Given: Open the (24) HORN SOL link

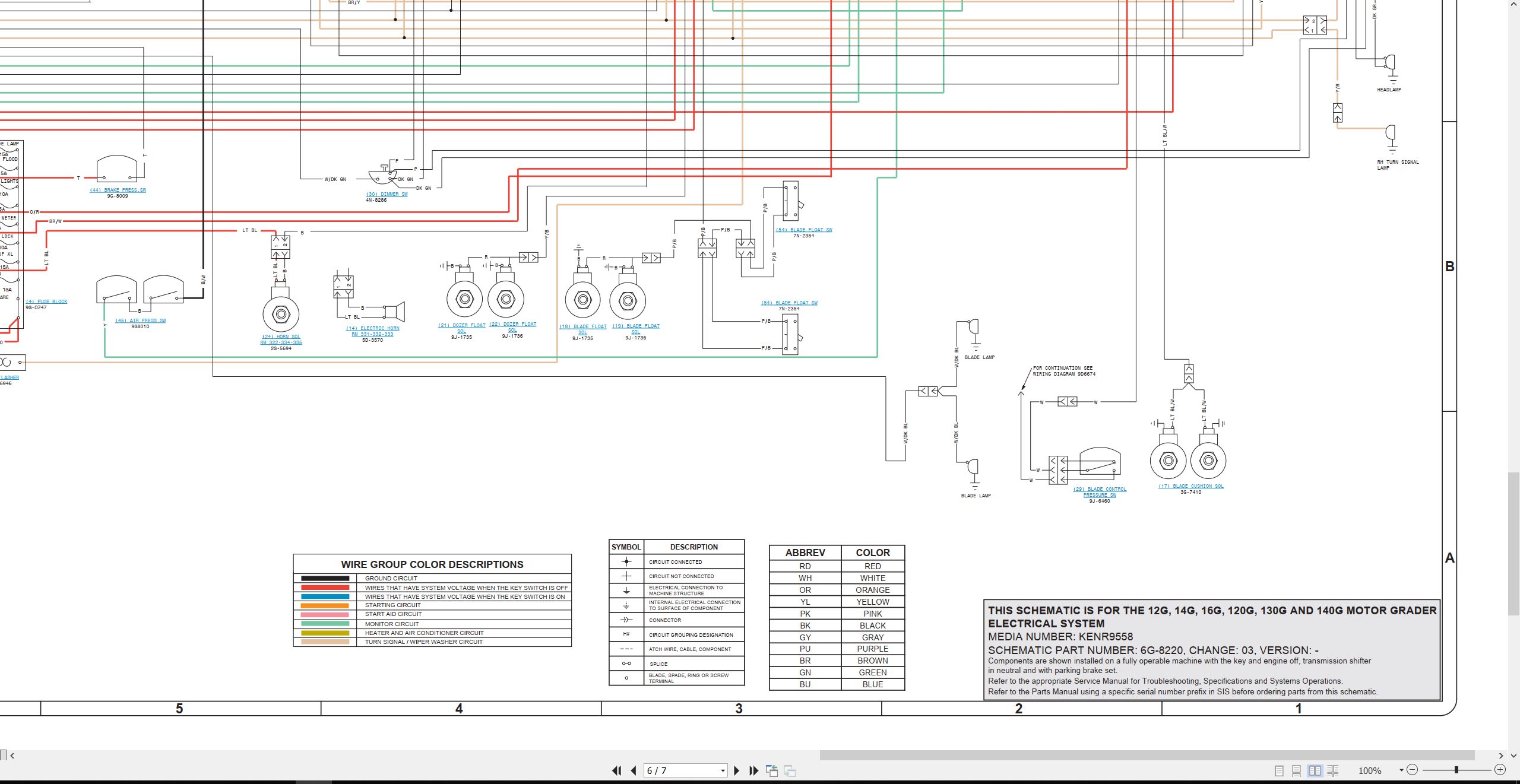Looking at the screenshot, I should (281, 339).
